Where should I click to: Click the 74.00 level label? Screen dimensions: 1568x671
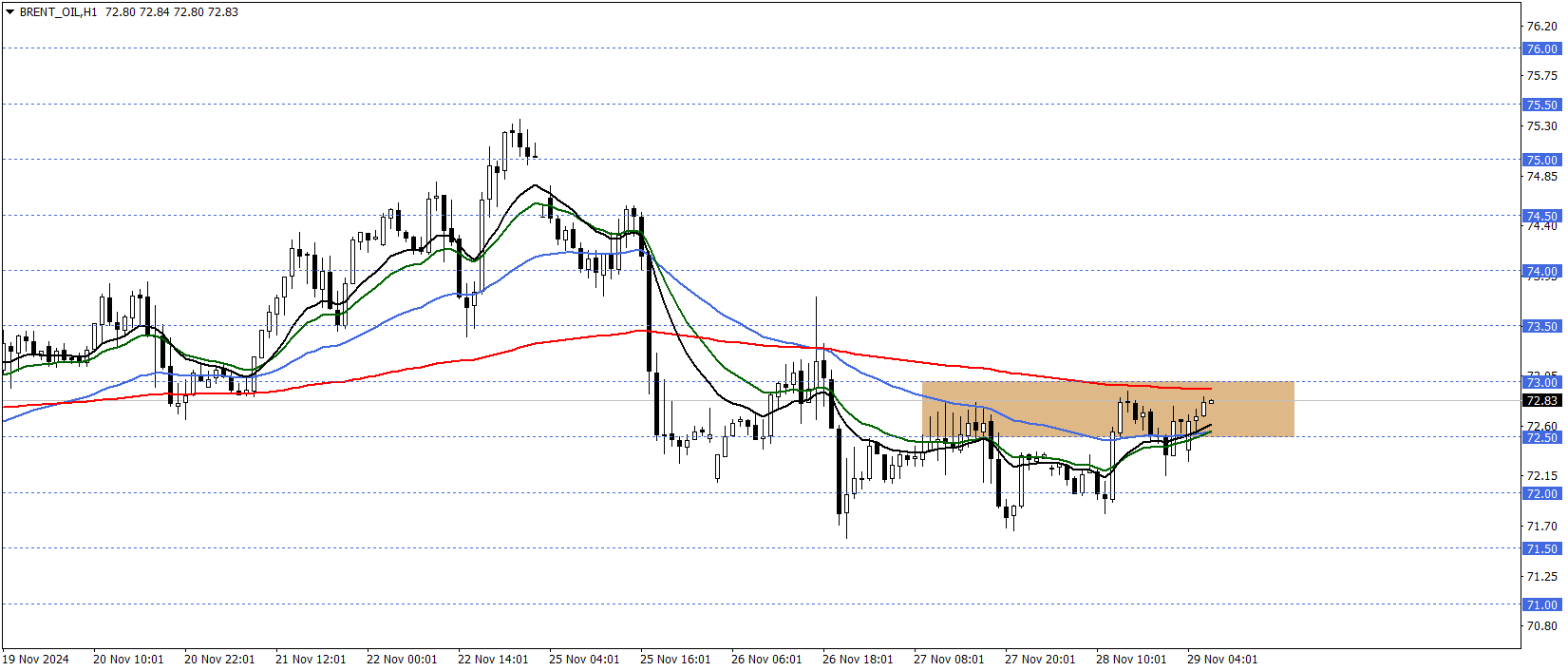coord(1541,271)
